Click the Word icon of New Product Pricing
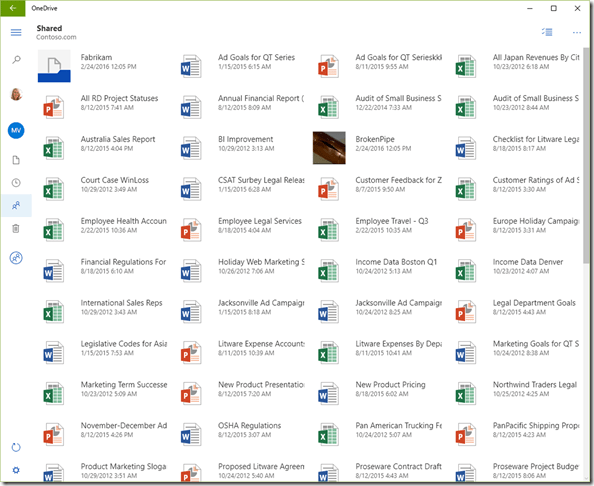The image size is (594, 486). (328, 393)
